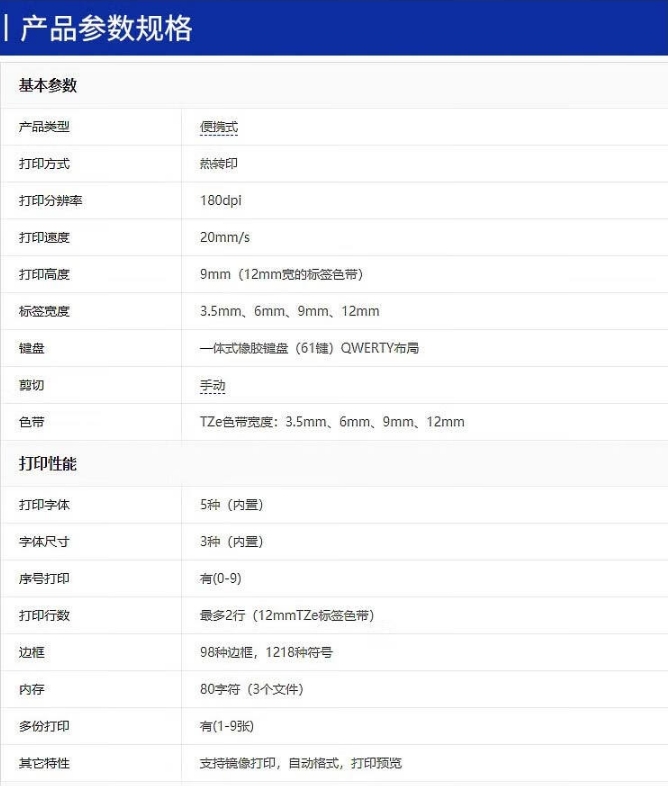Viewport: 668px width, 786px height.
Task: Select the 打印字体 label
Action: click(x=44, y=505)
